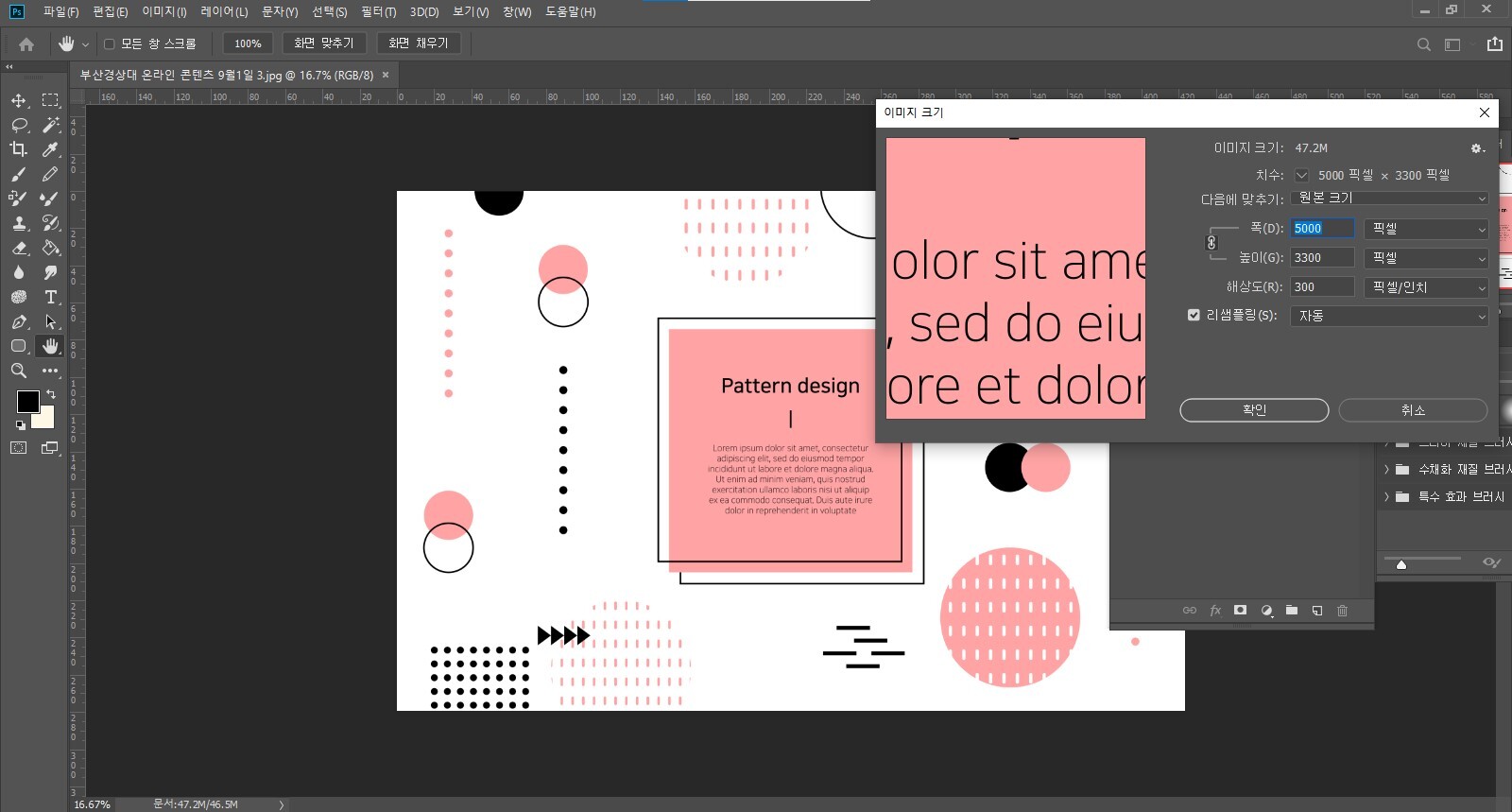Image resolution: width=1512 pixels, height=812 pixels.
Task: Expand the 특수 효과 브러시 folder
Action: 1386,496
